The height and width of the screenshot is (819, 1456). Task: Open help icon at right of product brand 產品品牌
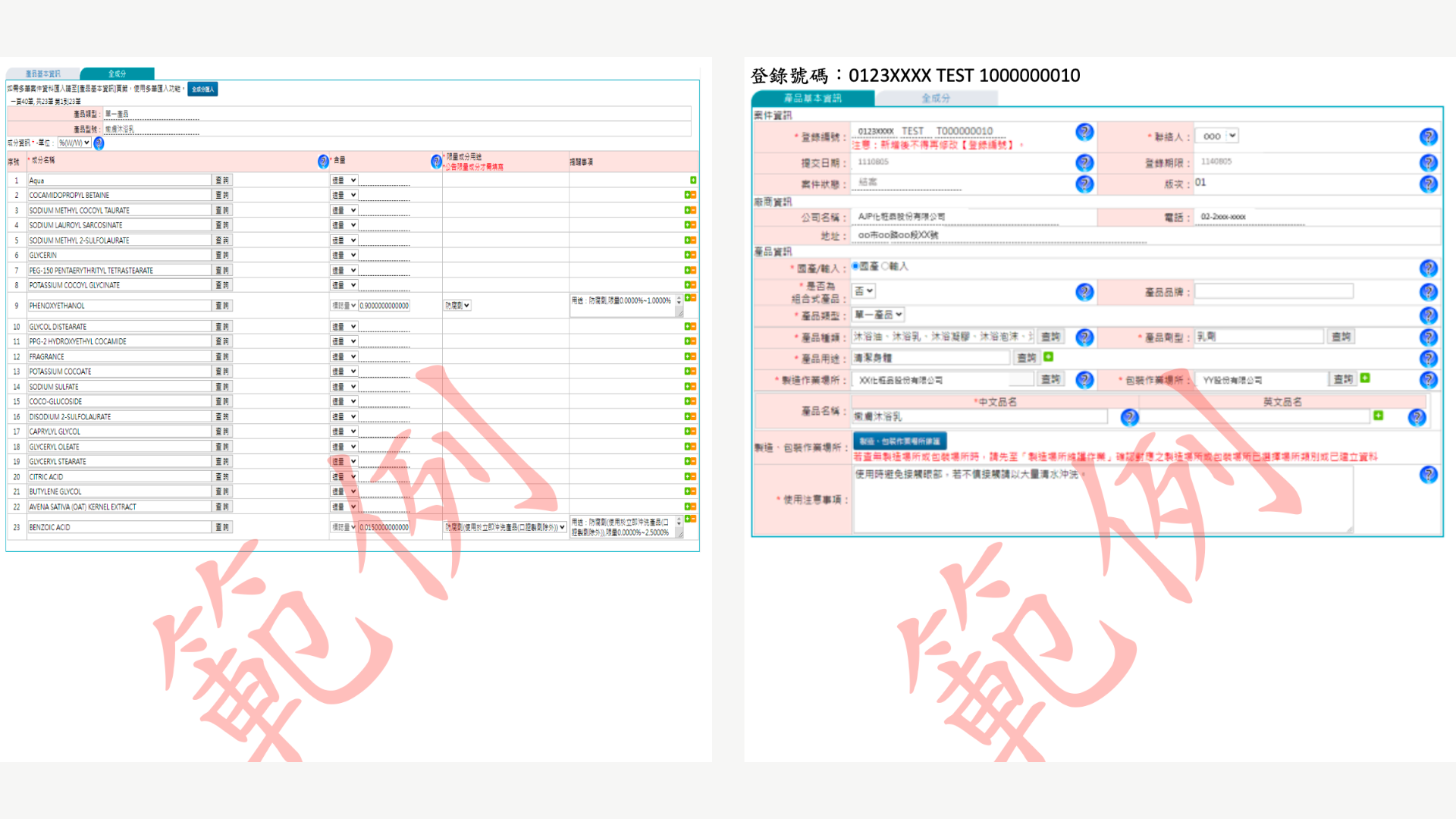(1428, 292)
